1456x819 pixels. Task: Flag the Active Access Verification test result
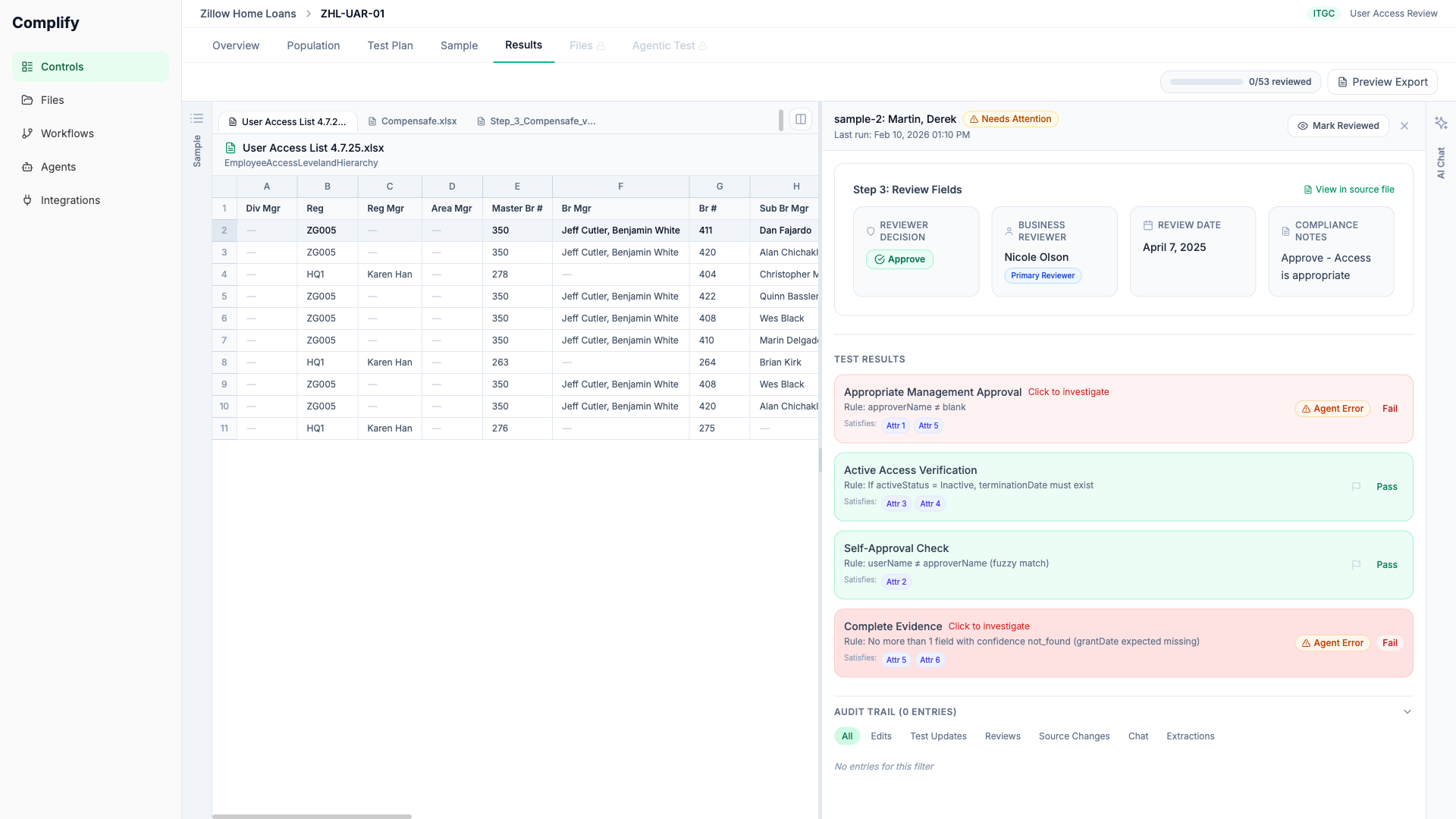coord(1357,487)
